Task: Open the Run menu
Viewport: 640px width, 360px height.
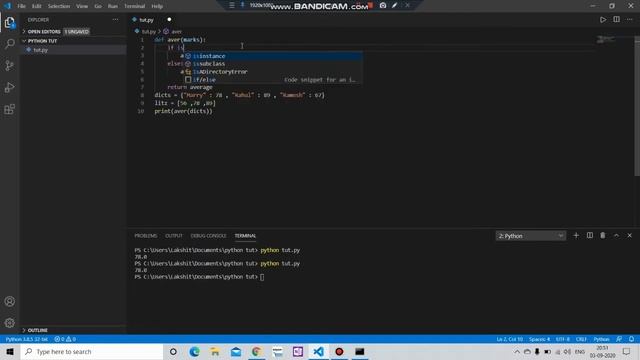Action: 113,6
